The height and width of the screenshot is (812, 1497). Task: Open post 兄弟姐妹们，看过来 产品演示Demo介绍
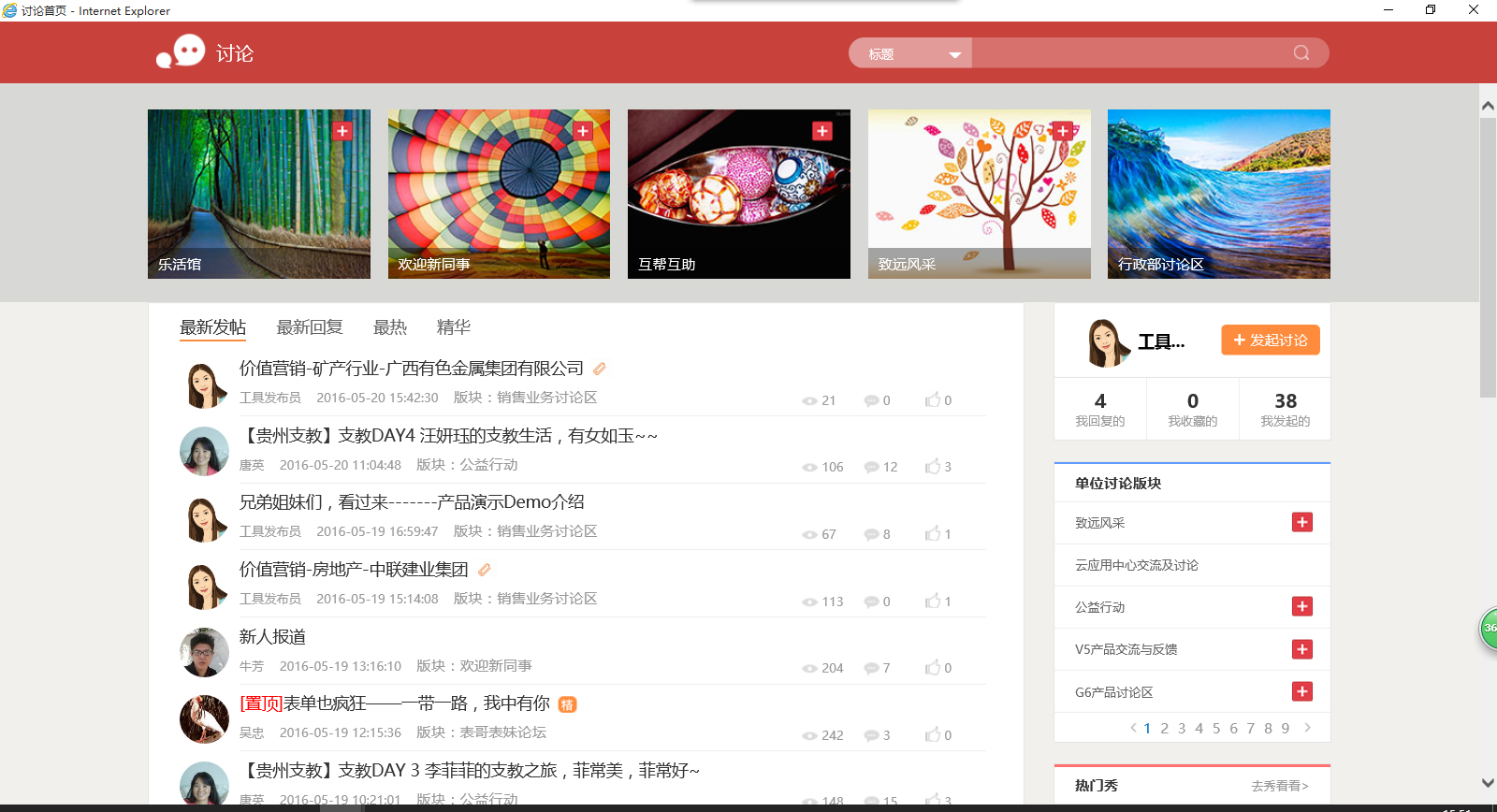pyautogui.click(x=412, y=502)
